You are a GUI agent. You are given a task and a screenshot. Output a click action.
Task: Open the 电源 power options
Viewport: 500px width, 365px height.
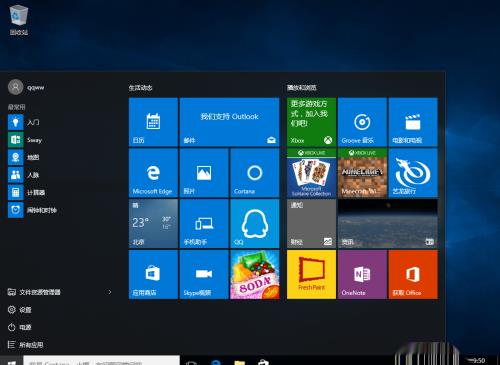[x=19, y=327]
